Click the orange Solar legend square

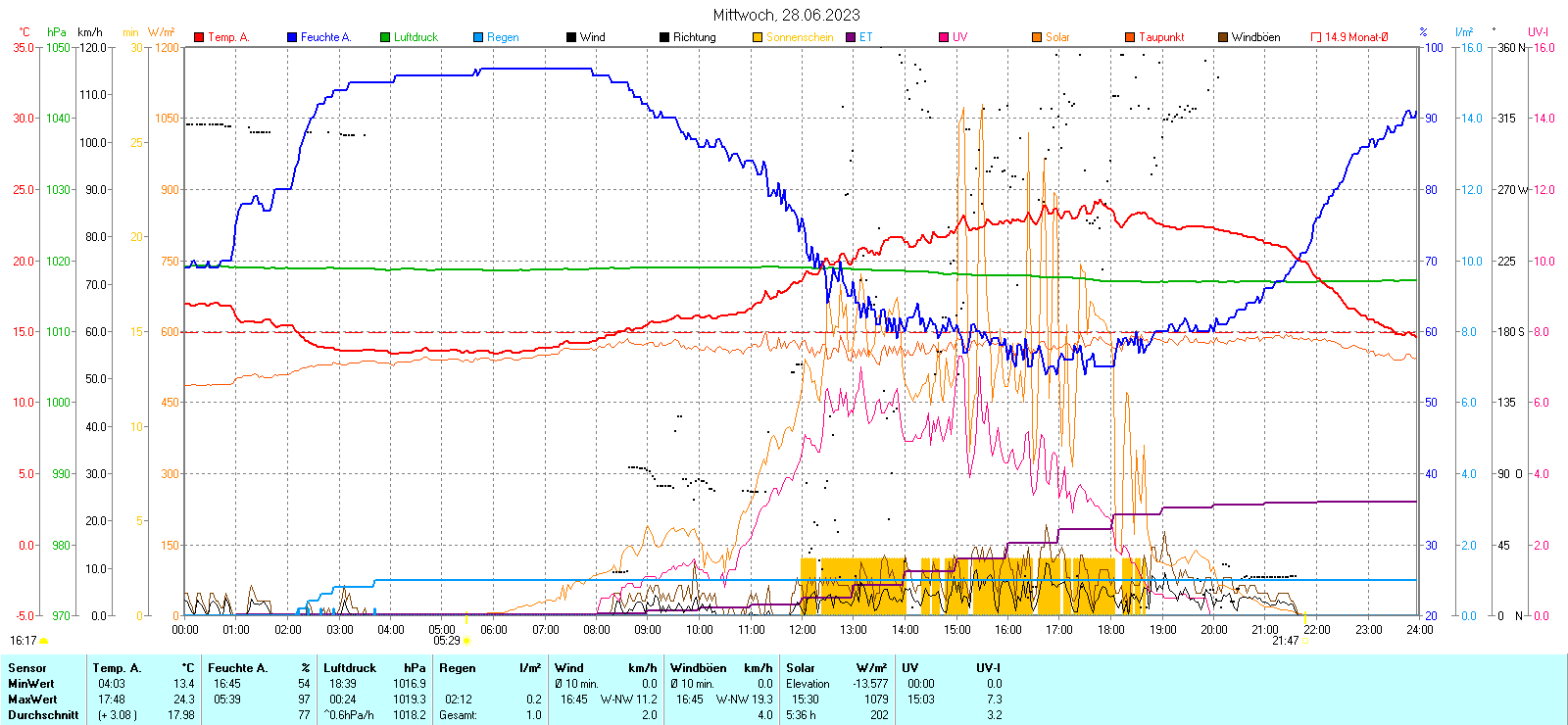click(x=1037, y=37)
